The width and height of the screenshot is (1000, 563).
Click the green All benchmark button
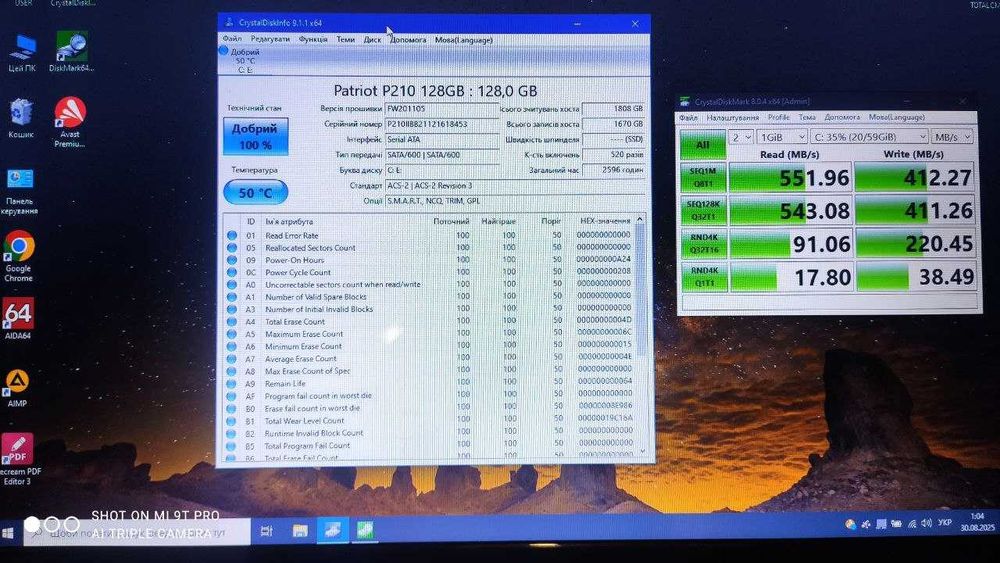pos(703,145)
